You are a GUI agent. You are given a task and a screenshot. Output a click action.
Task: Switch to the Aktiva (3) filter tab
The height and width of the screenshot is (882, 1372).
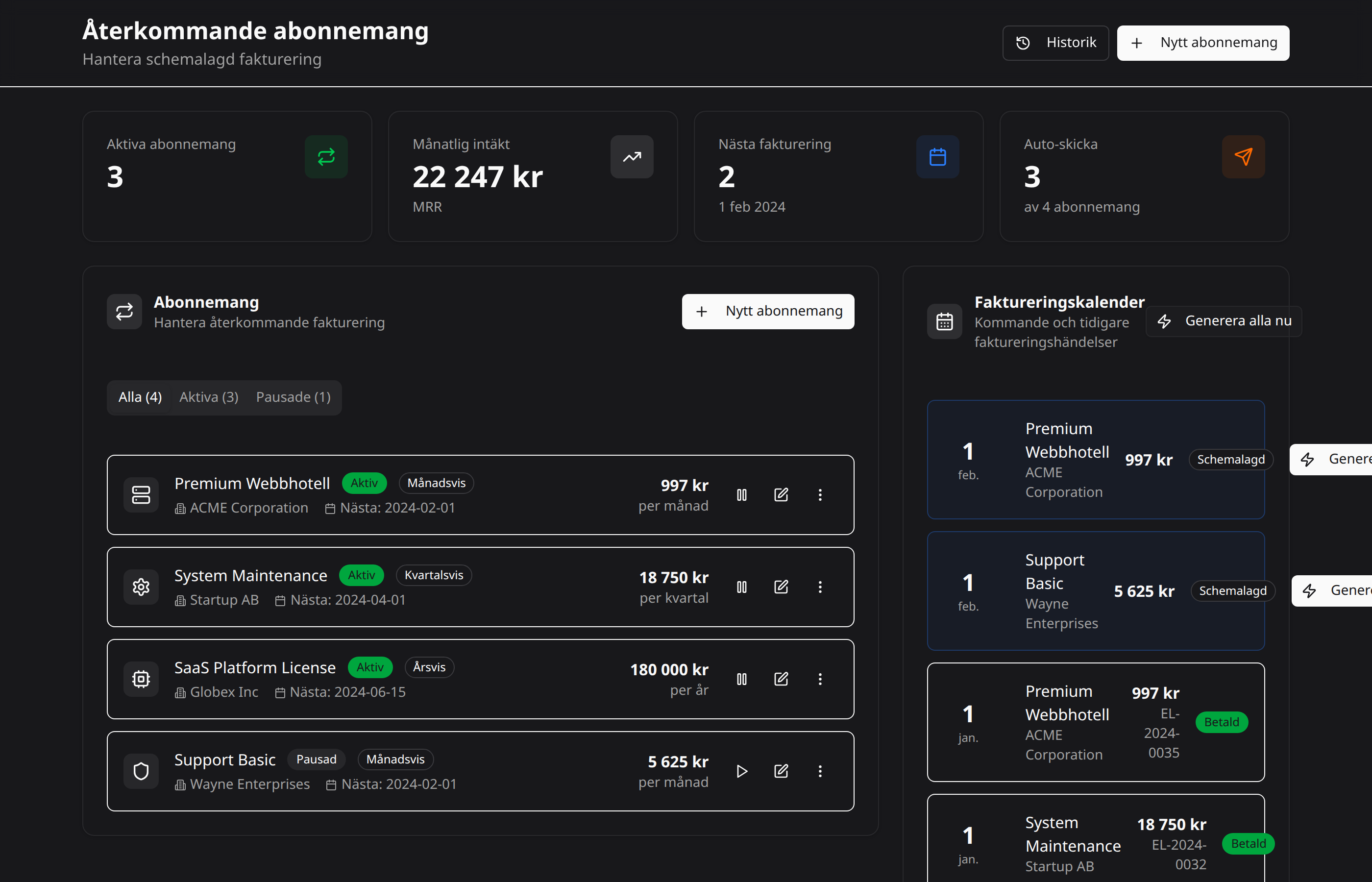click(208, 397)
